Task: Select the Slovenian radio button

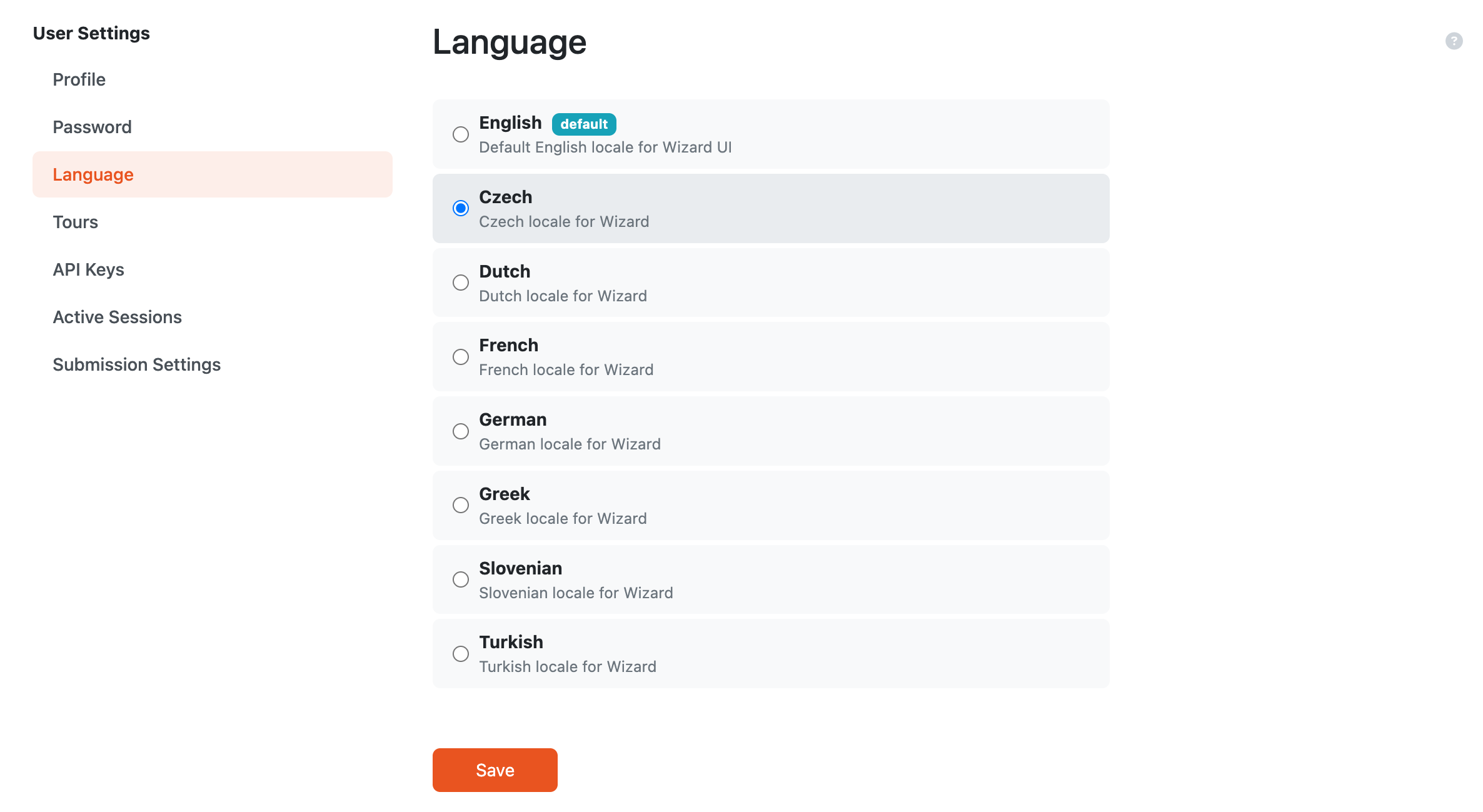Action: (461, 579)
